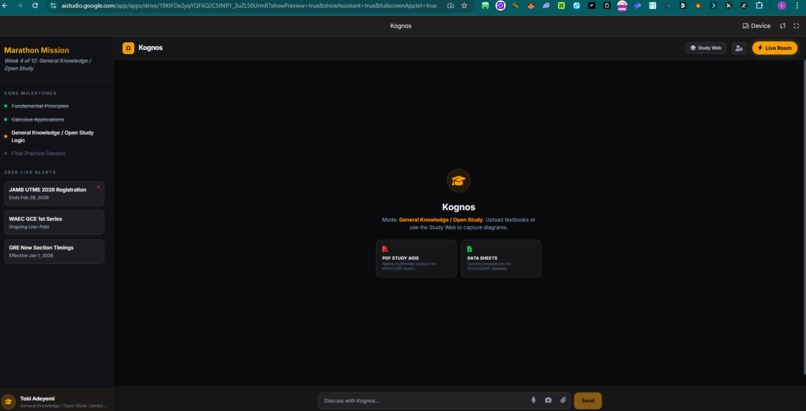The width and height of the screenshot is (806, 411).
Task: Click the browser forward arrow
Action: tap(20, 6)
